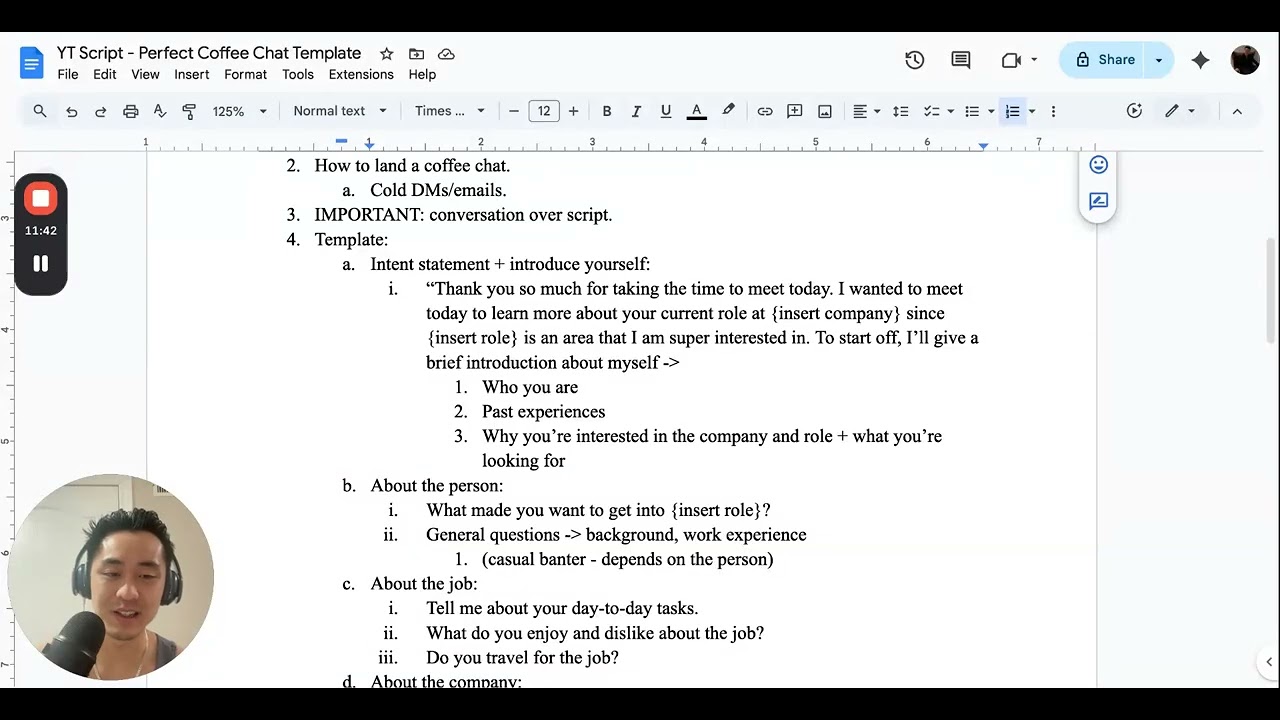Expand the bulleted list options arrow
The height and width of the screenshot is (720, 1280).
click(x=991, y=111)
